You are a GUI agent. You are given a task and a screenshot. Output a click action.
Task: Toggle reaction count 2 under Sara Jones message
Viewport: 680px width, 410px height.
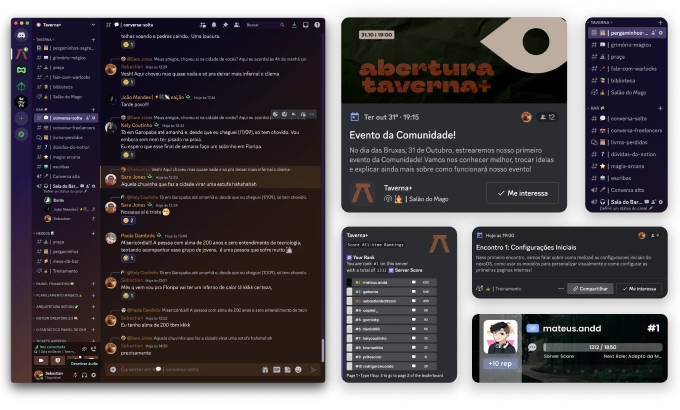[128, 220]
